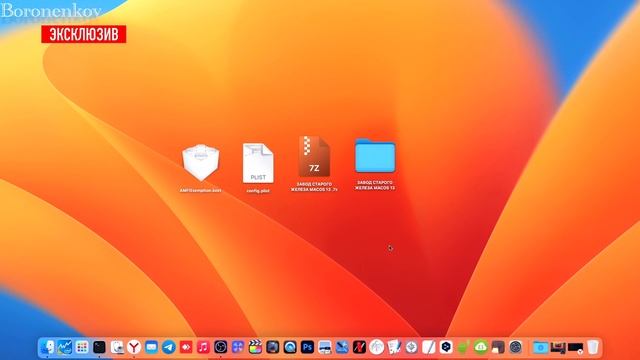The width and height of the screenshot is (640, 360).
Task: Open QuickTime Player in the Dock
Action: click(x=290, y=347)
